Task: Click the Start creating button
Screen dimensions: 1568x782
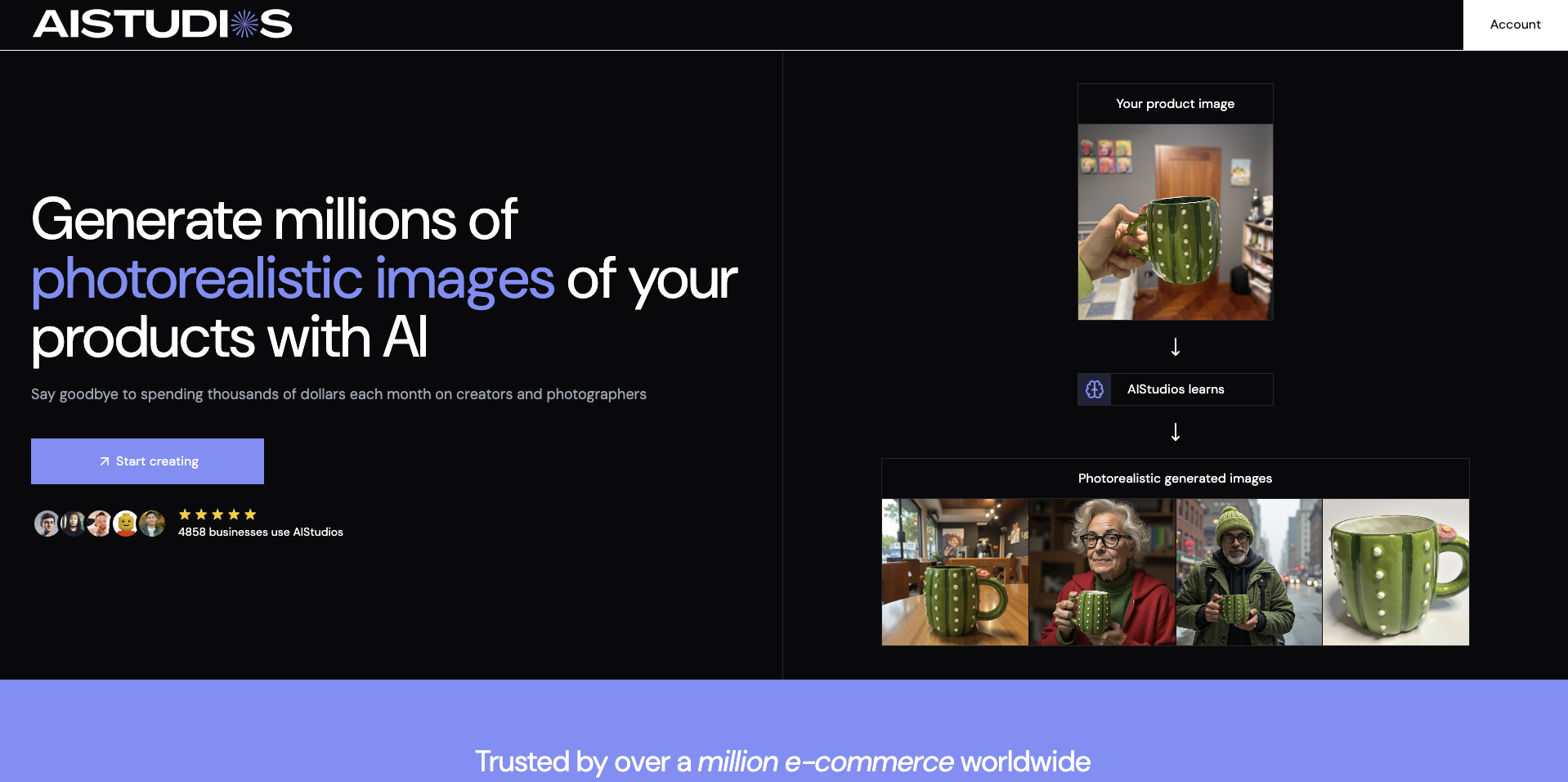Action: tap(147, 461)
